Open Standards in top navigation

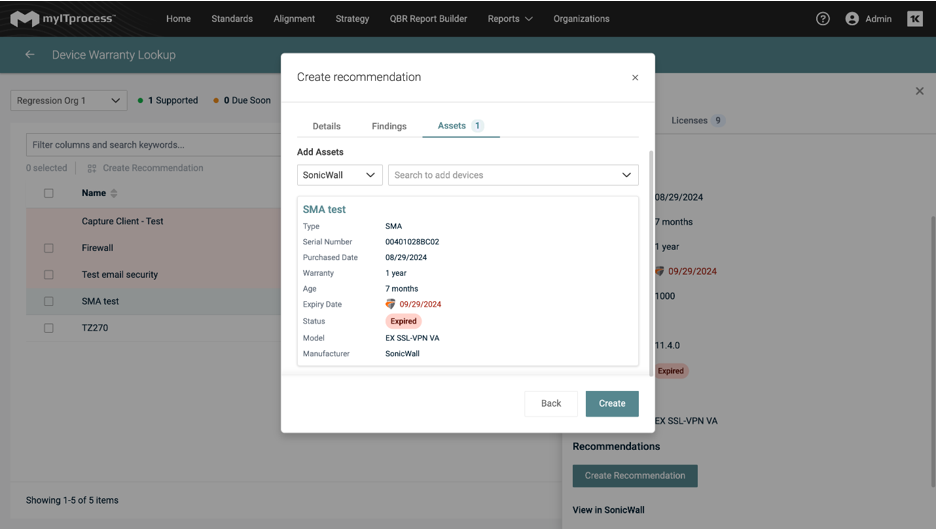232,19
